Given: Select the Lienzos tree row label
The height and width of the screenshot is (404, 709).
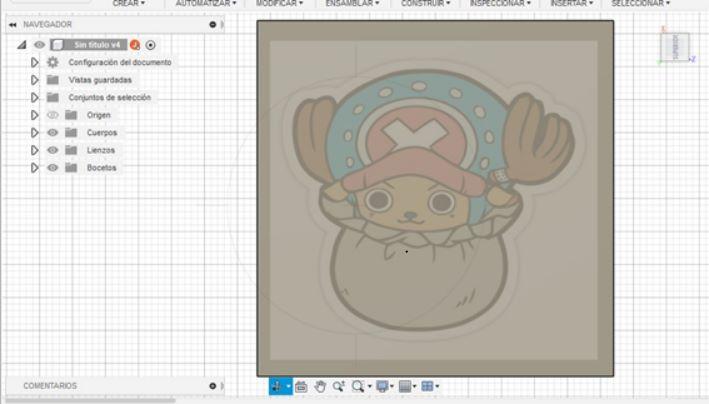Looking at the screenshot, I should click(x=101, y=150).
